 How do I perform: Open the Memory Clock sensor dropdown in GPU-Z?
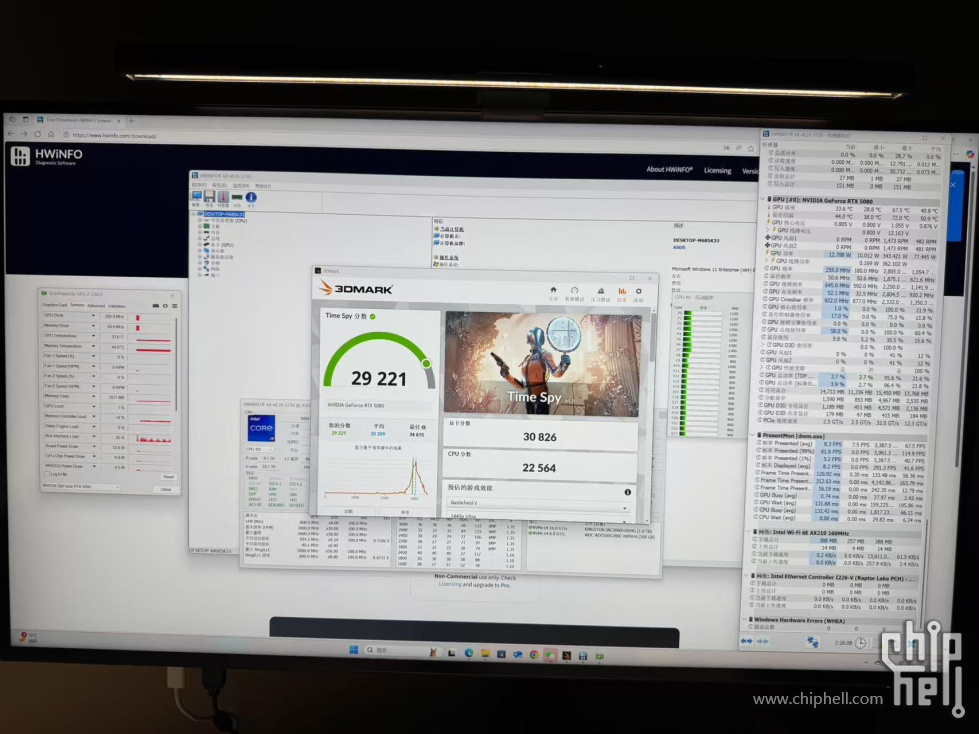[x=93, y=326]
